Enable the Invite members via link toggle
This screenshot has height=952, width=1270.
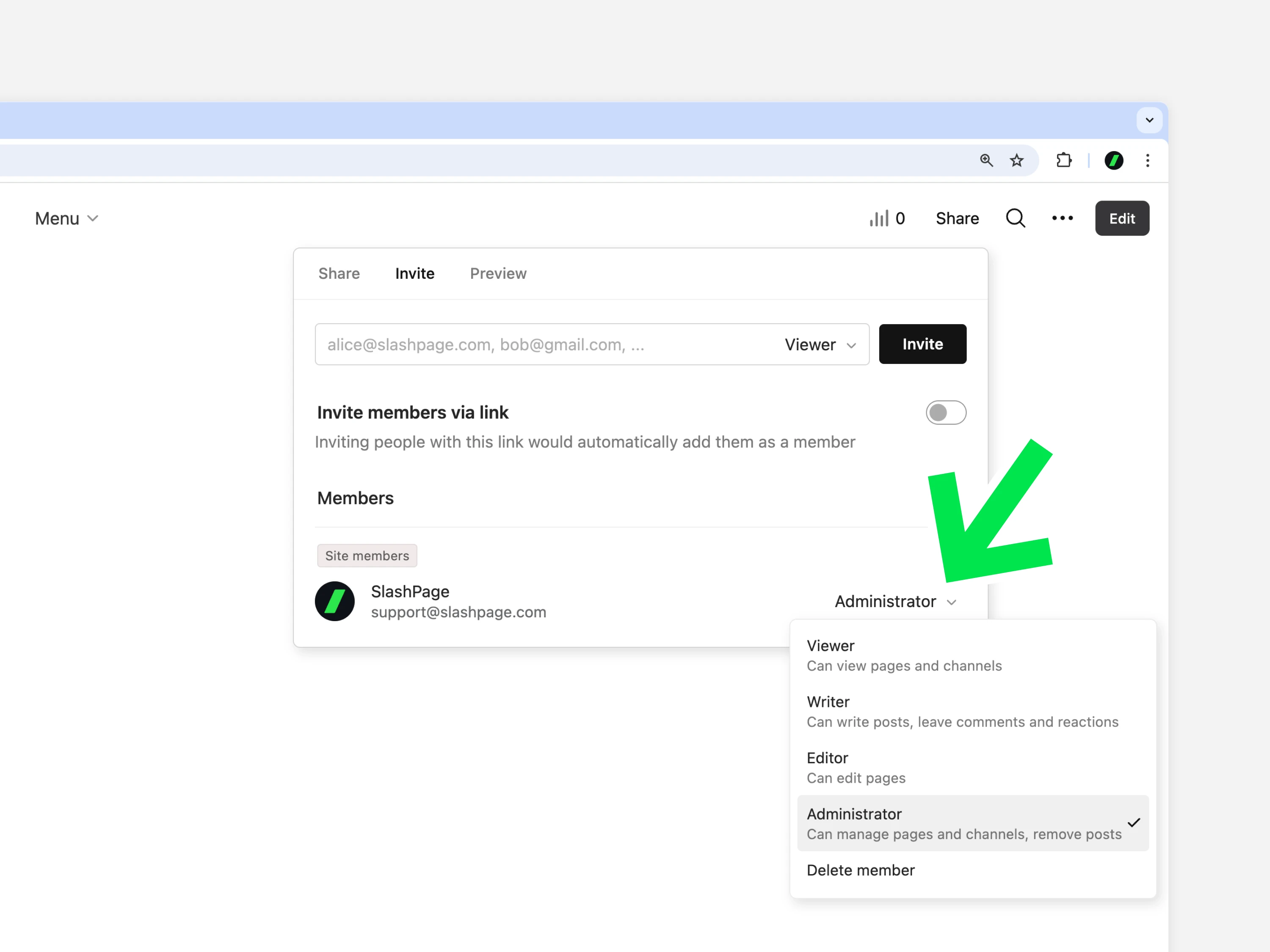click(945, 413)
